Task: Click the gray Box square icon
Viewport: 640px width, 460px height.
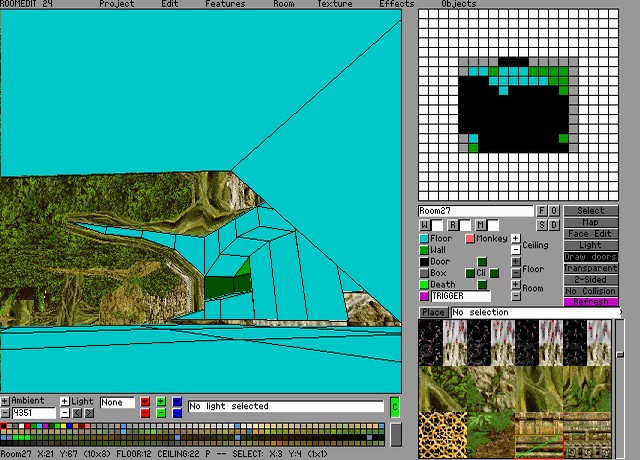Action: [424, 273]
